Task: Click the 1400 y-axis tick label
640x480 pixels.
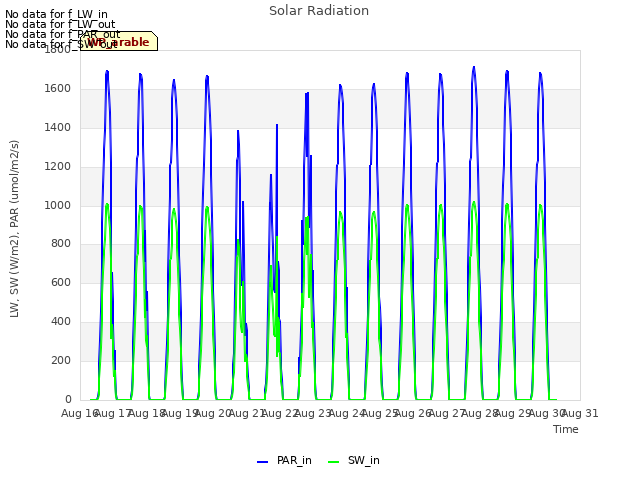Action: point(58,127)
